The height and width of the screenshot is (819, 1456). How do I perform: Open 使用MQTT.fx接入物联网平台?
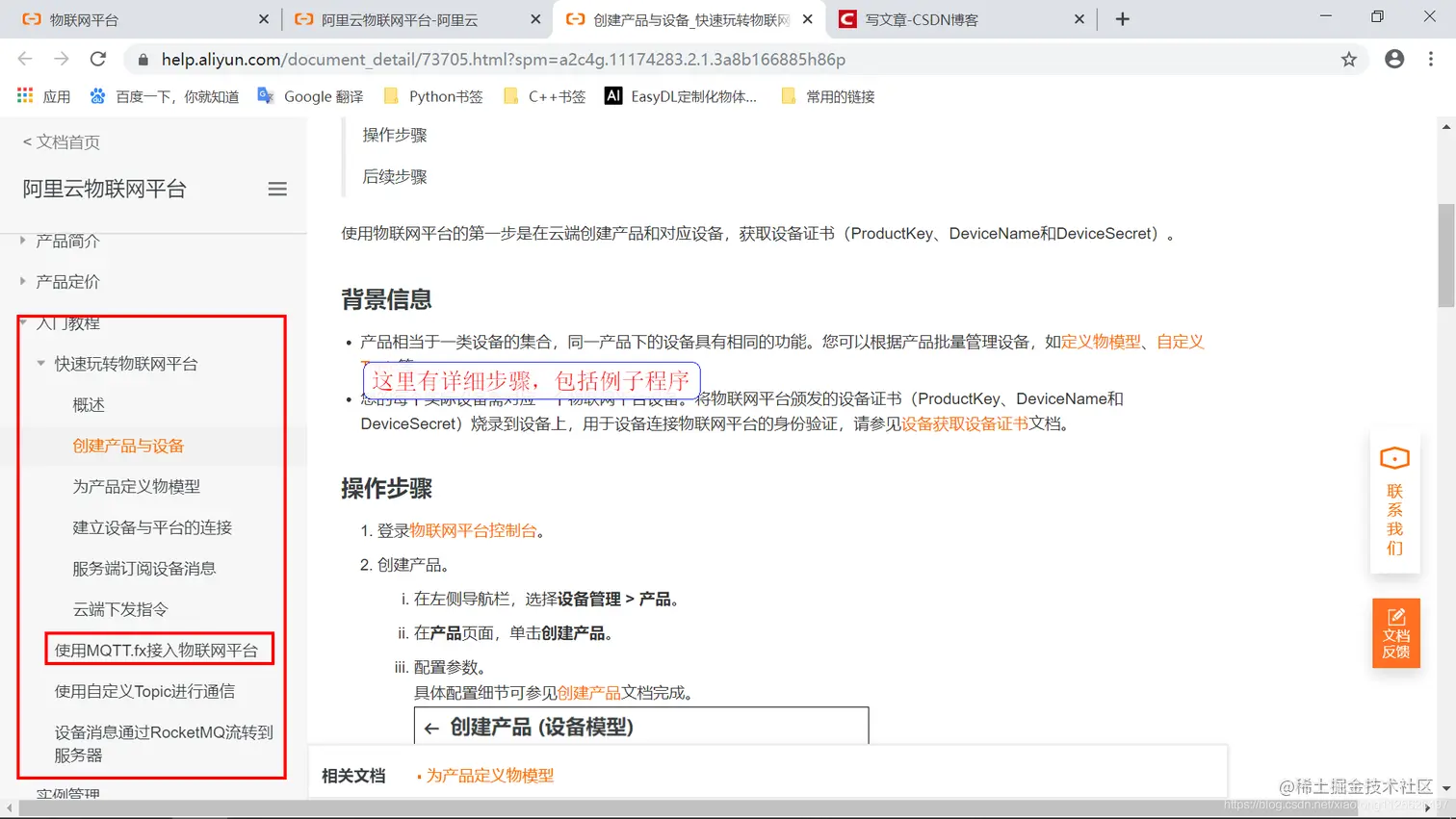point(156,651)
